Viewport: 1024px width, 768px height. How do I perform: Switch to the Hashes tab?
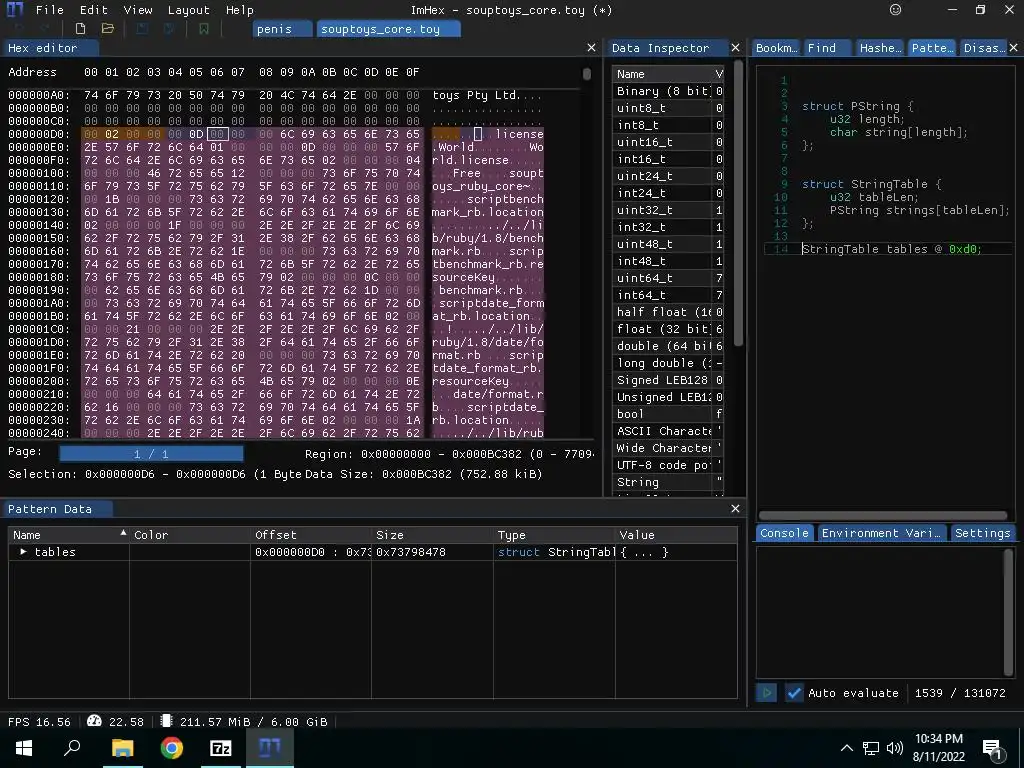tap(880, 48)
